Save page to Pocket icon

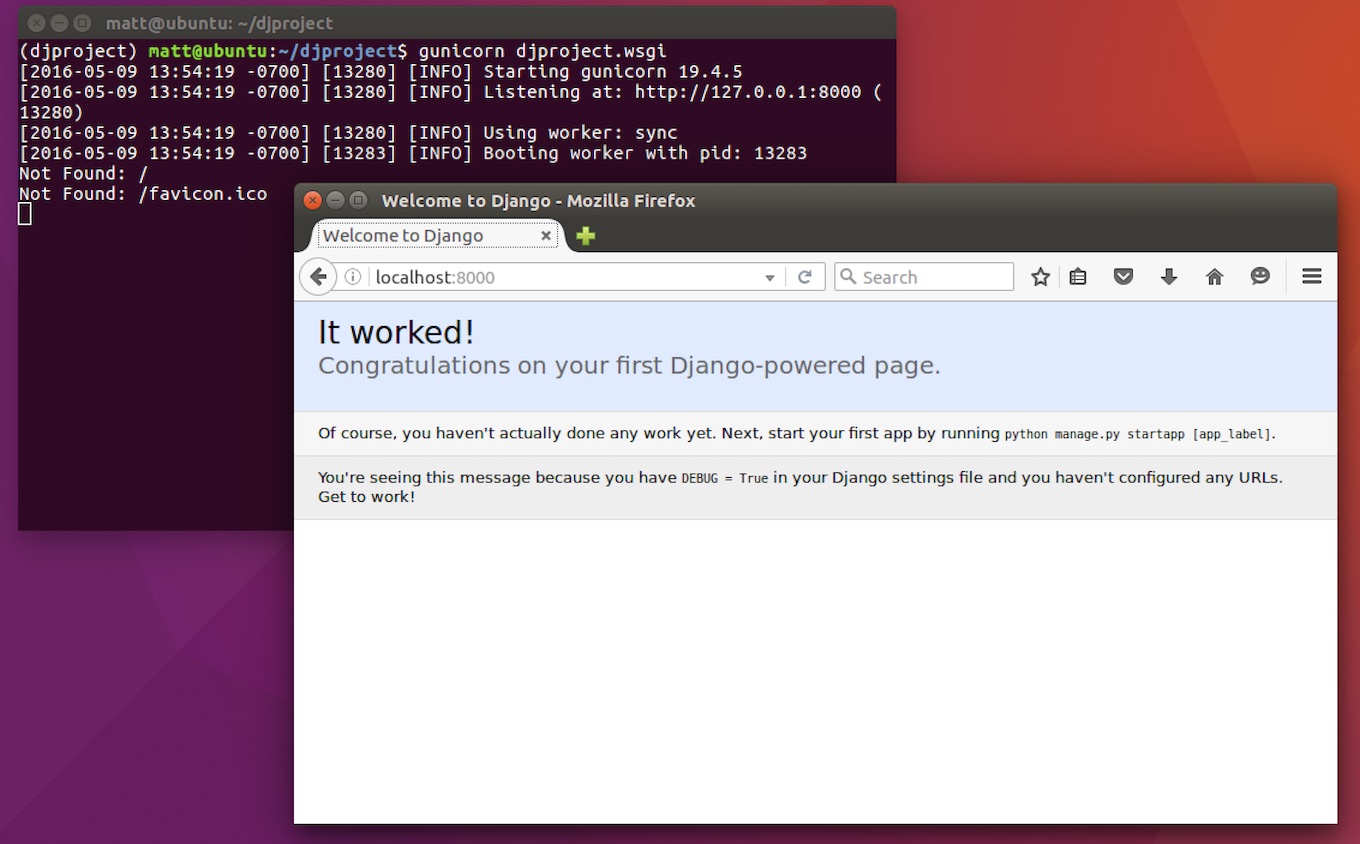click(1124, 277)
